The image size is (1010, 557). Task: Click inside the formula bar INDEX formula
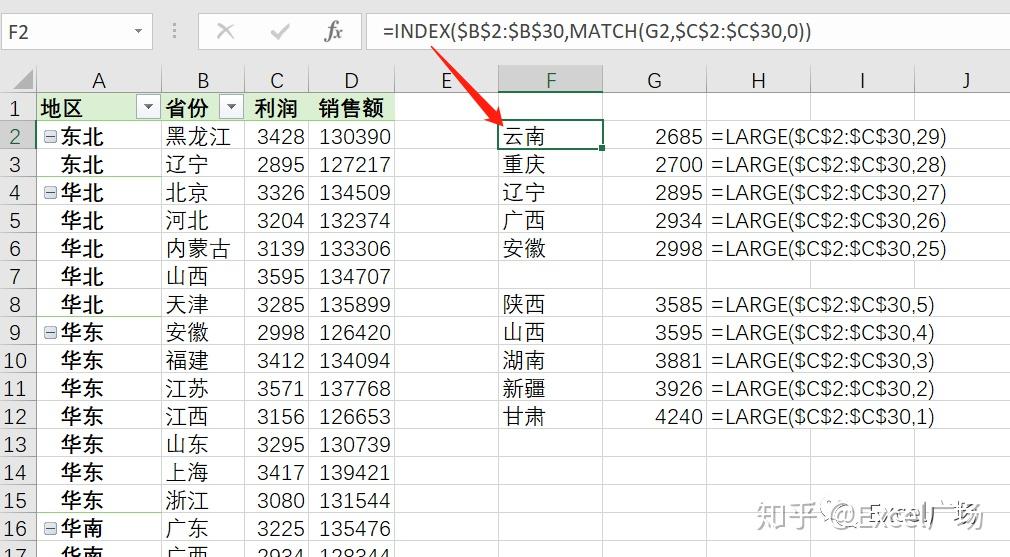click(x=596, y=31)
